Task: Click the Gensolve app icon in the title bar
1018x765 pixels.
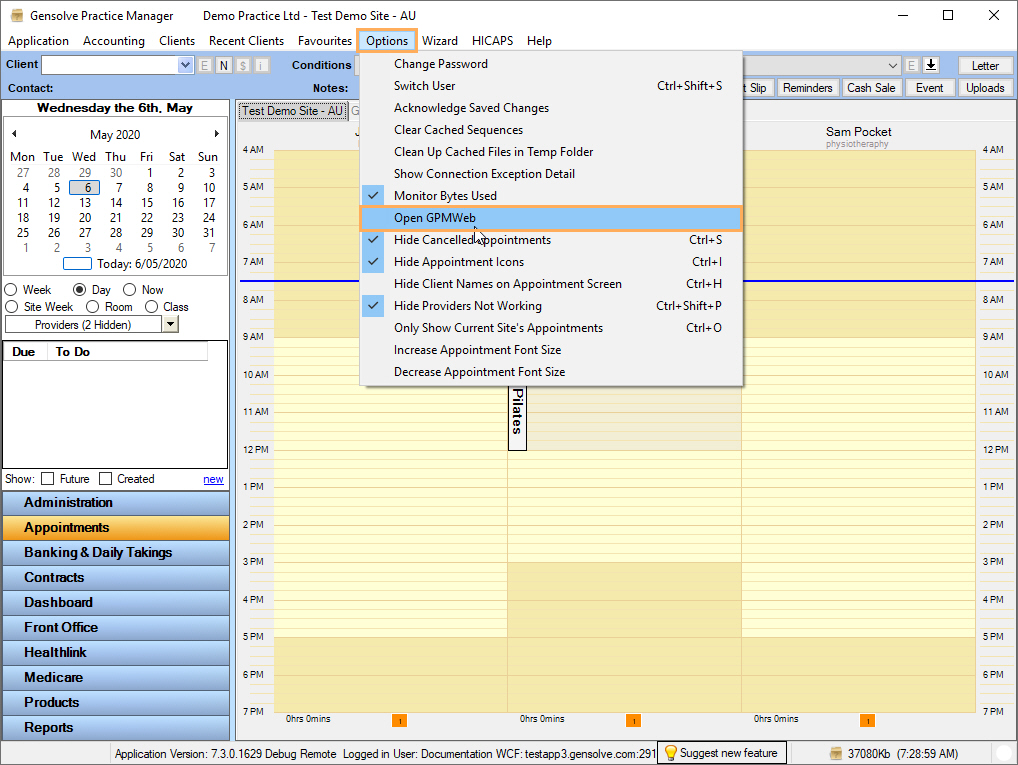Action: tap(17, 16)
